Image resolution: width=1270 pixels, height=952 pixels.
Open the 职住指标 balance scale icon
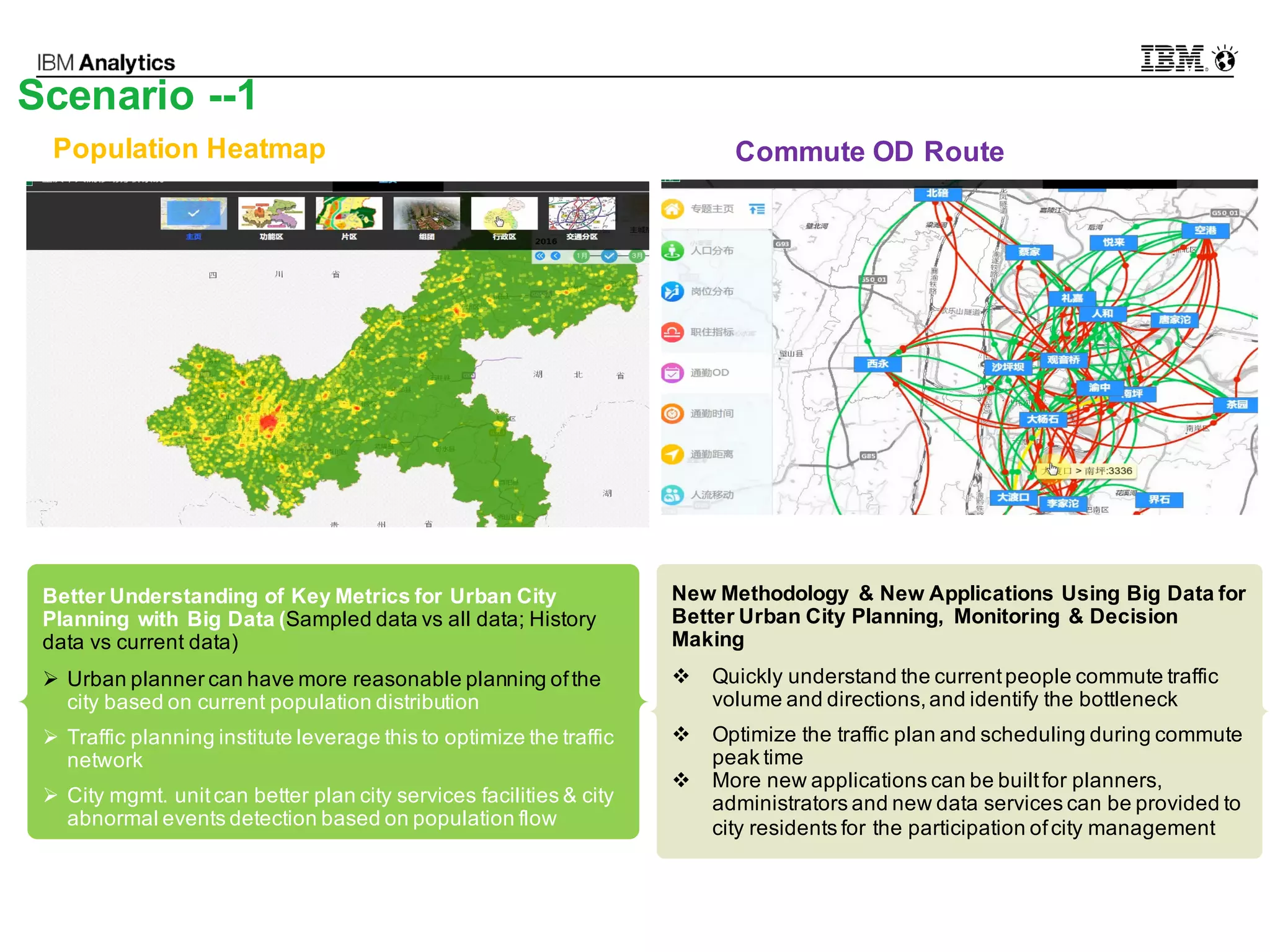click(672, 332)
